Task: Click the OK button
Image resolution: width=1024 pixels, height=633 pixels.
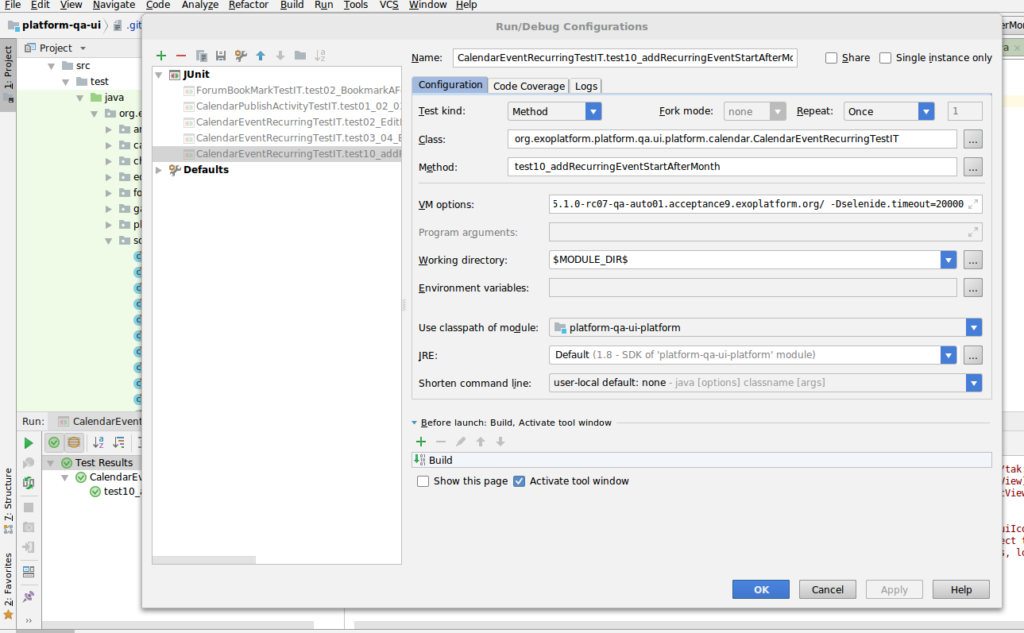Action: [x=761, y=589]
